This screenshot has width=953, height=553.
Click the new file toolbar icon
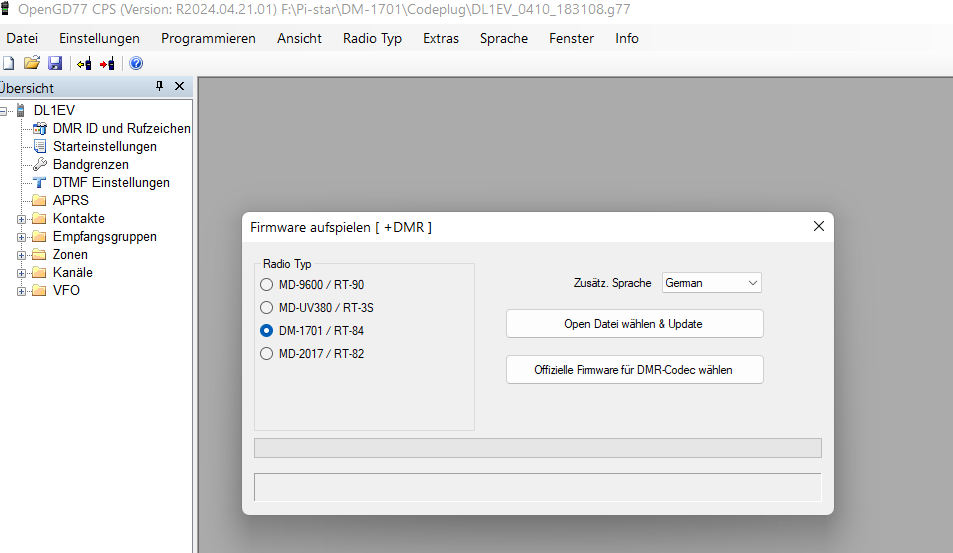[8, 63]
